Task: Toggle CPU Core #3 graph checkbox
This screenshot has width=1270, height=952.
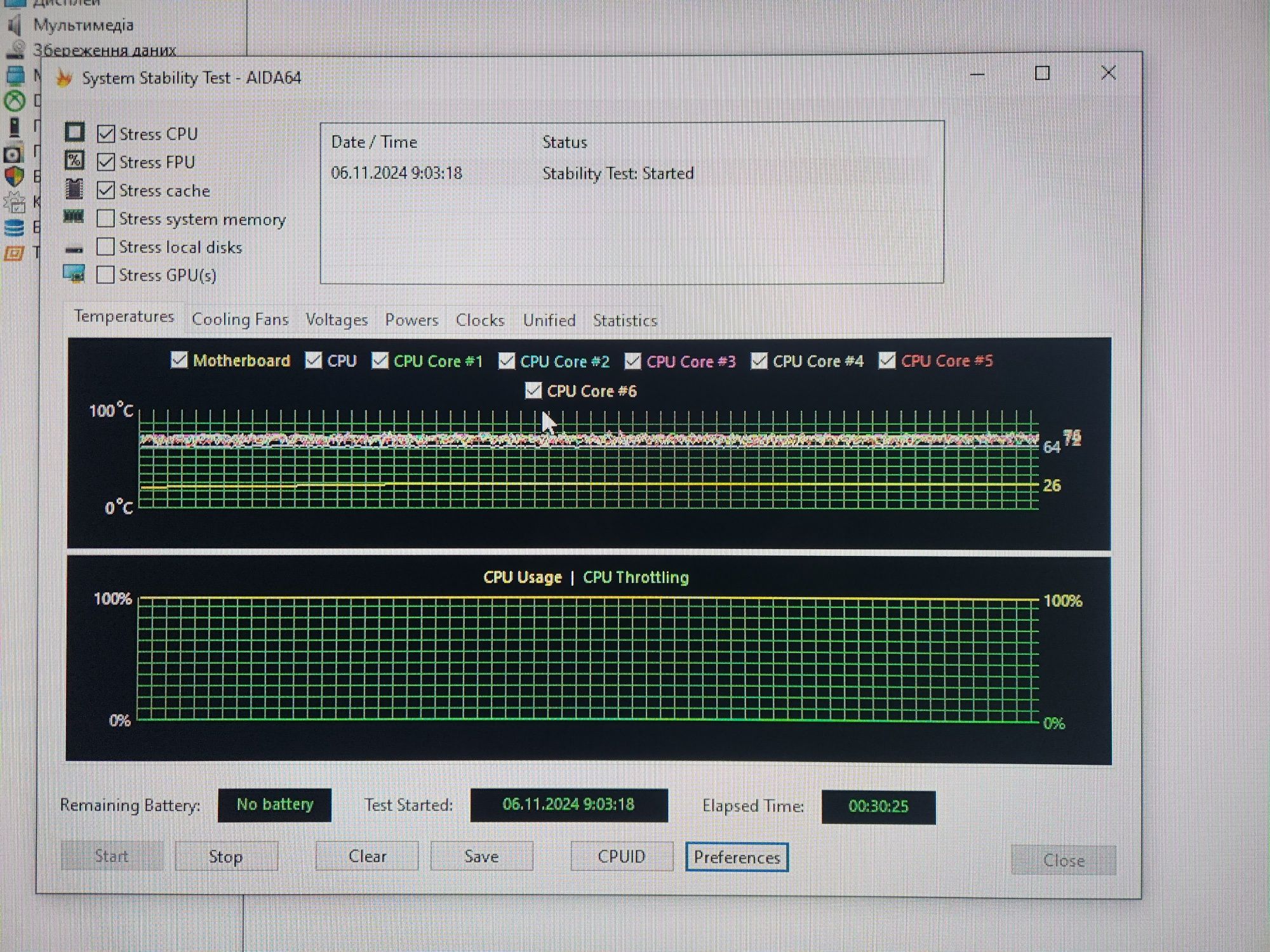Action: point(632,360)
